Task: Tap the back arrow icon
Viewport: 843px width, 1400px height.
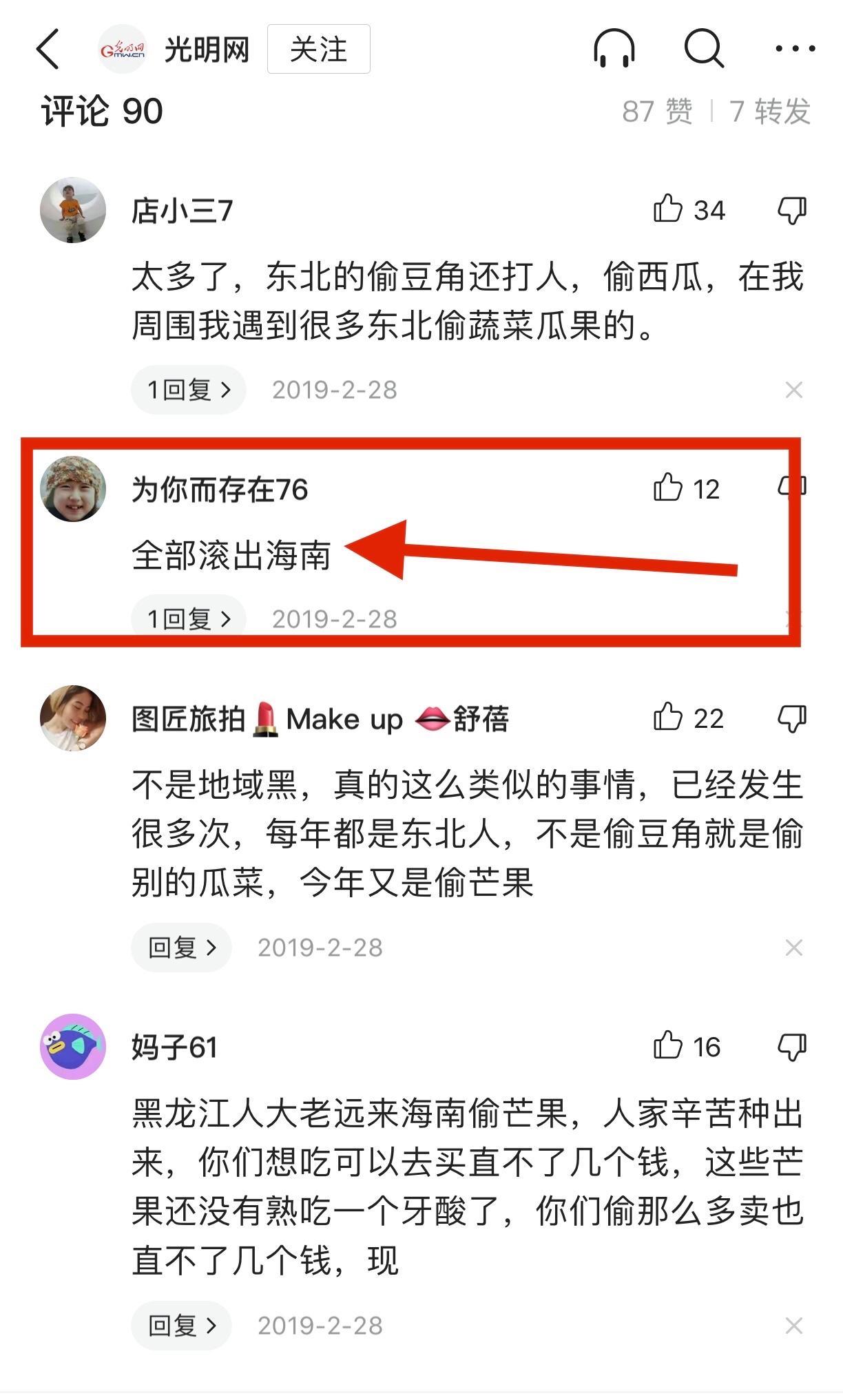Action: 48,49
